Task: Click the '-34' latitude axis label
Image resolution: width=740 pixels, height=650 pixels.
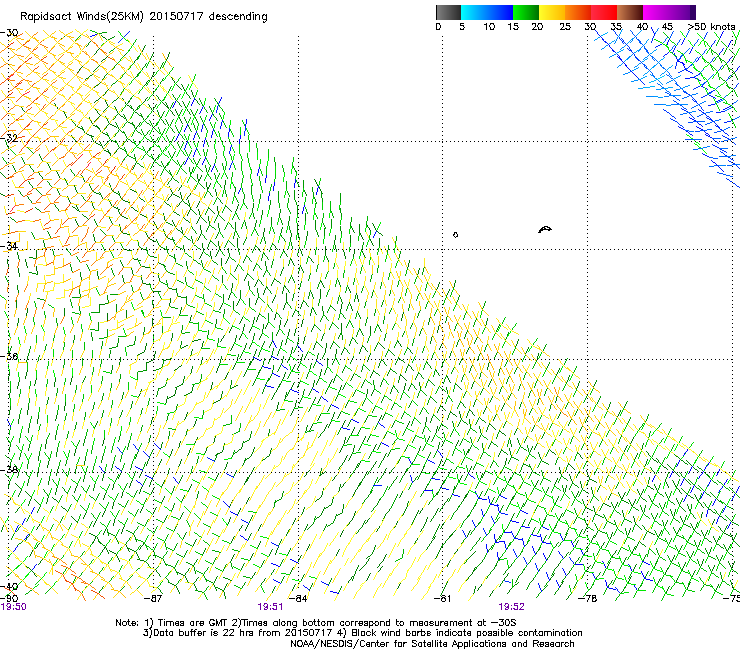Action: [x=9, y=246]
